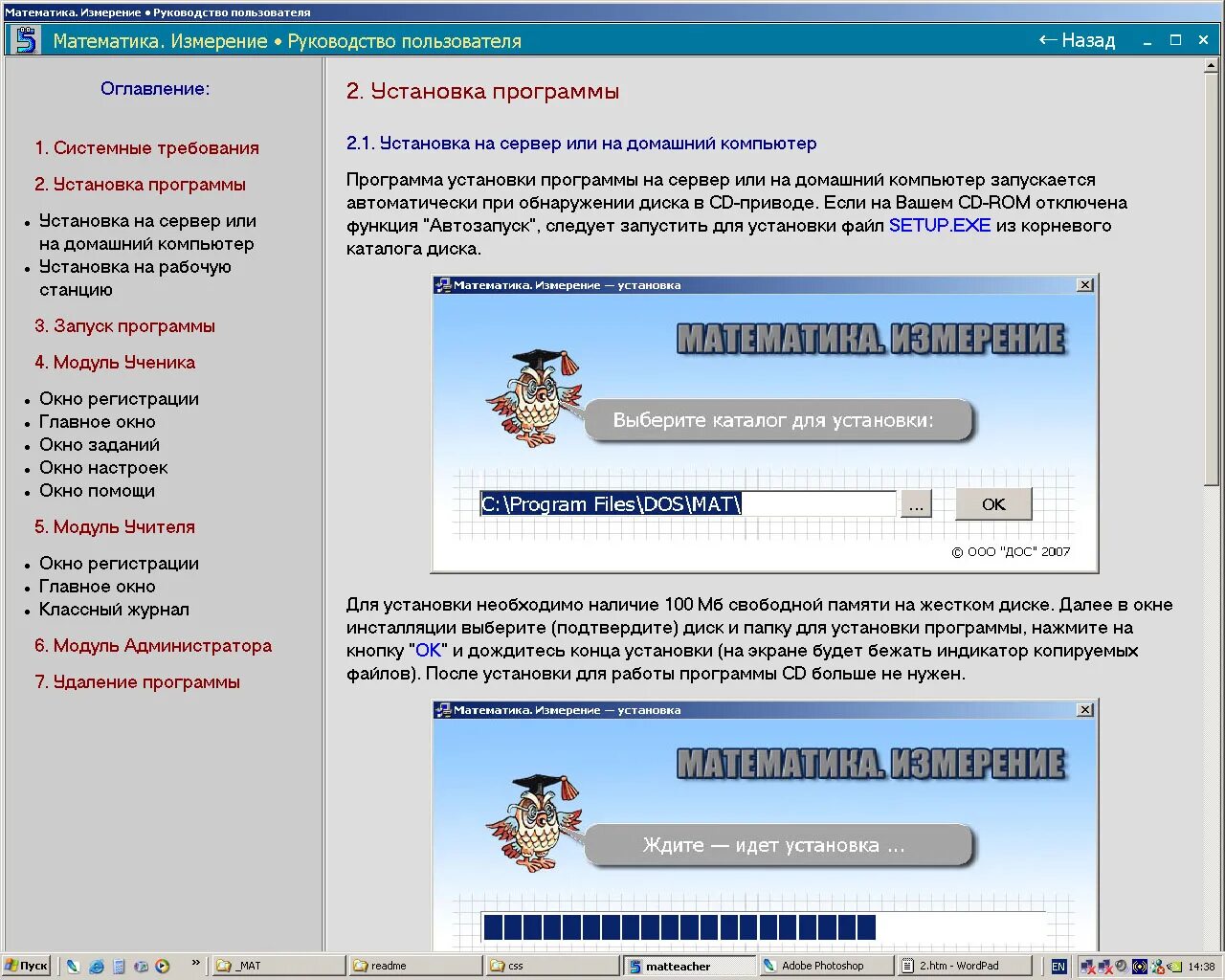This screenshot has height=980, width=1225.
Task: Open Окно помощи item
Action: point(97,491)
